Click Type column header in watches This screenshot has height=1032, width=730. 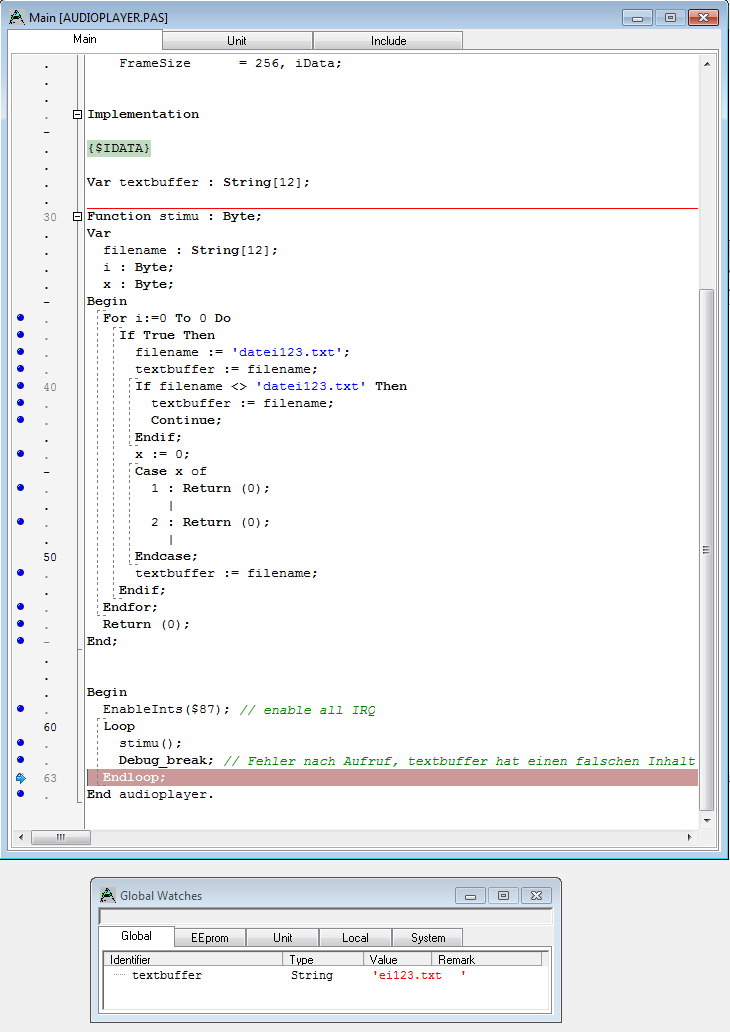[x=323, y=959]
